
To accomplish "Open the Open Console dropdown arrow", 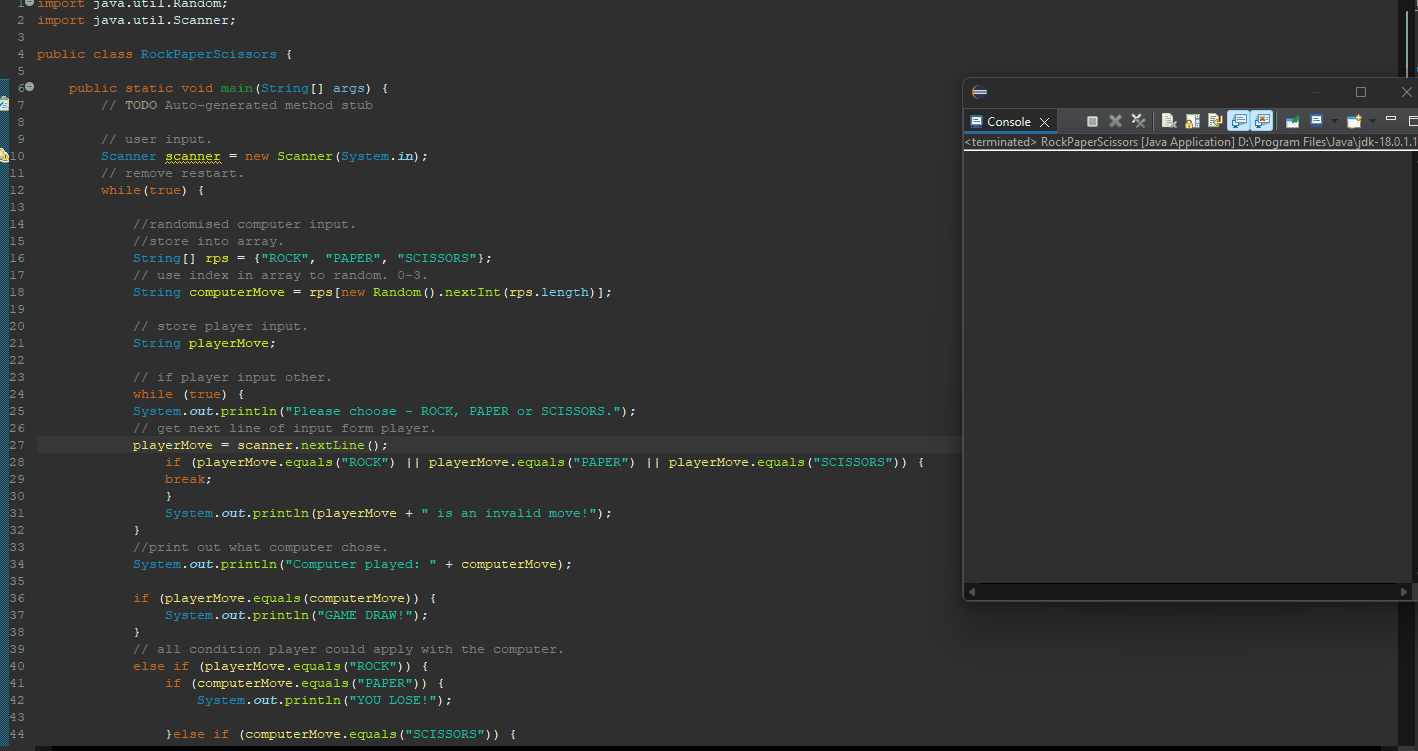I will 1372,120.
